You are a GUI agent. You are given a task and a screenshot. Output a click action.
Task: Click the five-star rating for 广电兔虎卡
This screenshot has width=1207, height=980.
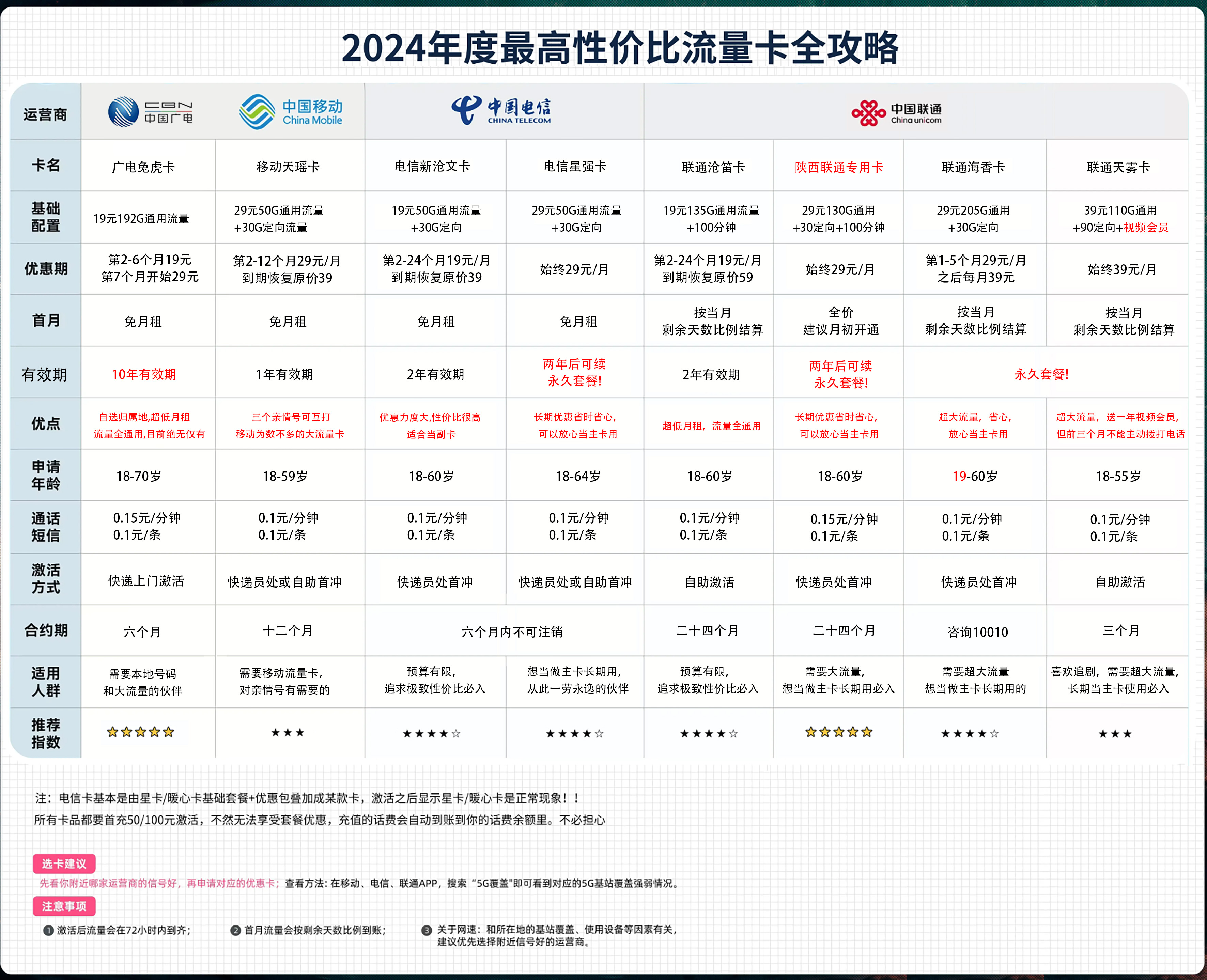click(x=141, y=732)
